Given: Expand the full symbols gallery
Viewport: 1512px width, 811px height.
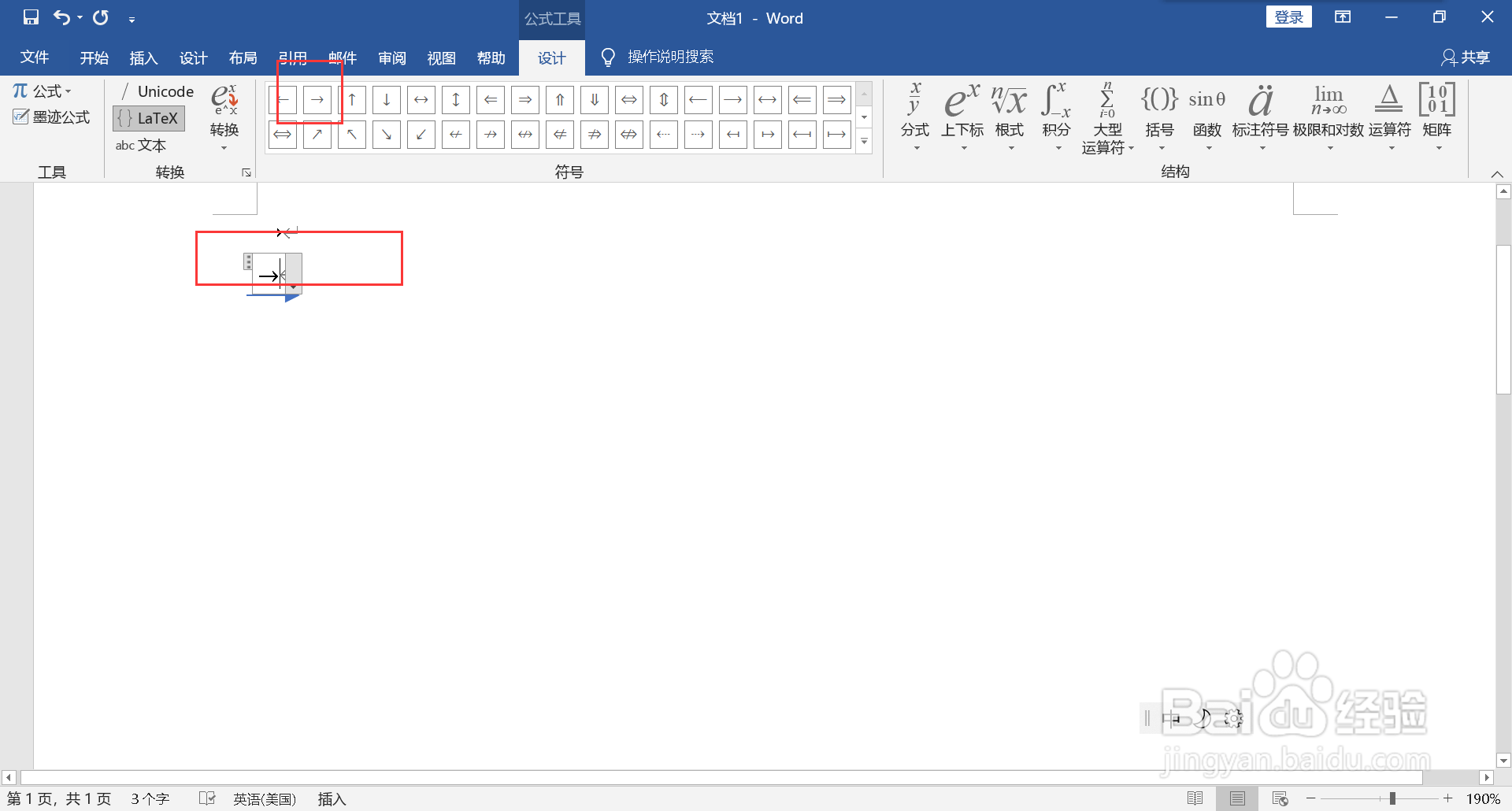Looking at the screenshot, I should point(865,142).
